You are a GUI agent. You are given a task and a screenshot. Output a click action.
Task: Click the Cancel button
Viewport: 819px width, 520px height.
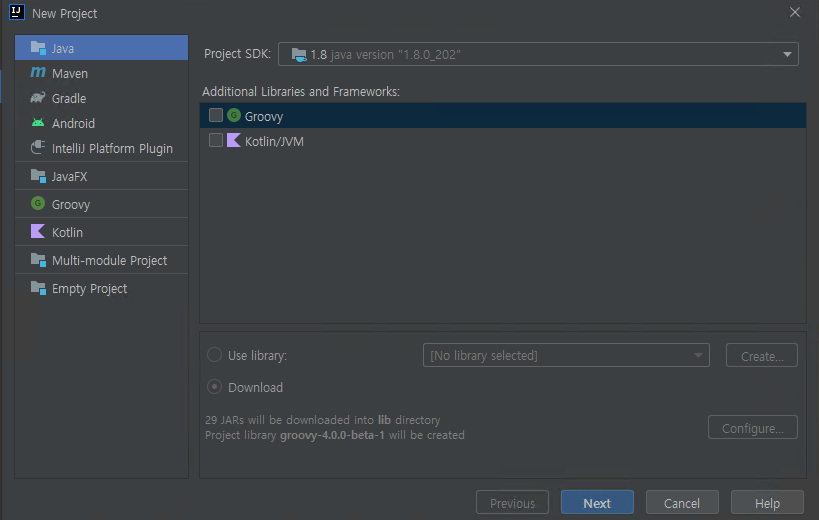682,503
